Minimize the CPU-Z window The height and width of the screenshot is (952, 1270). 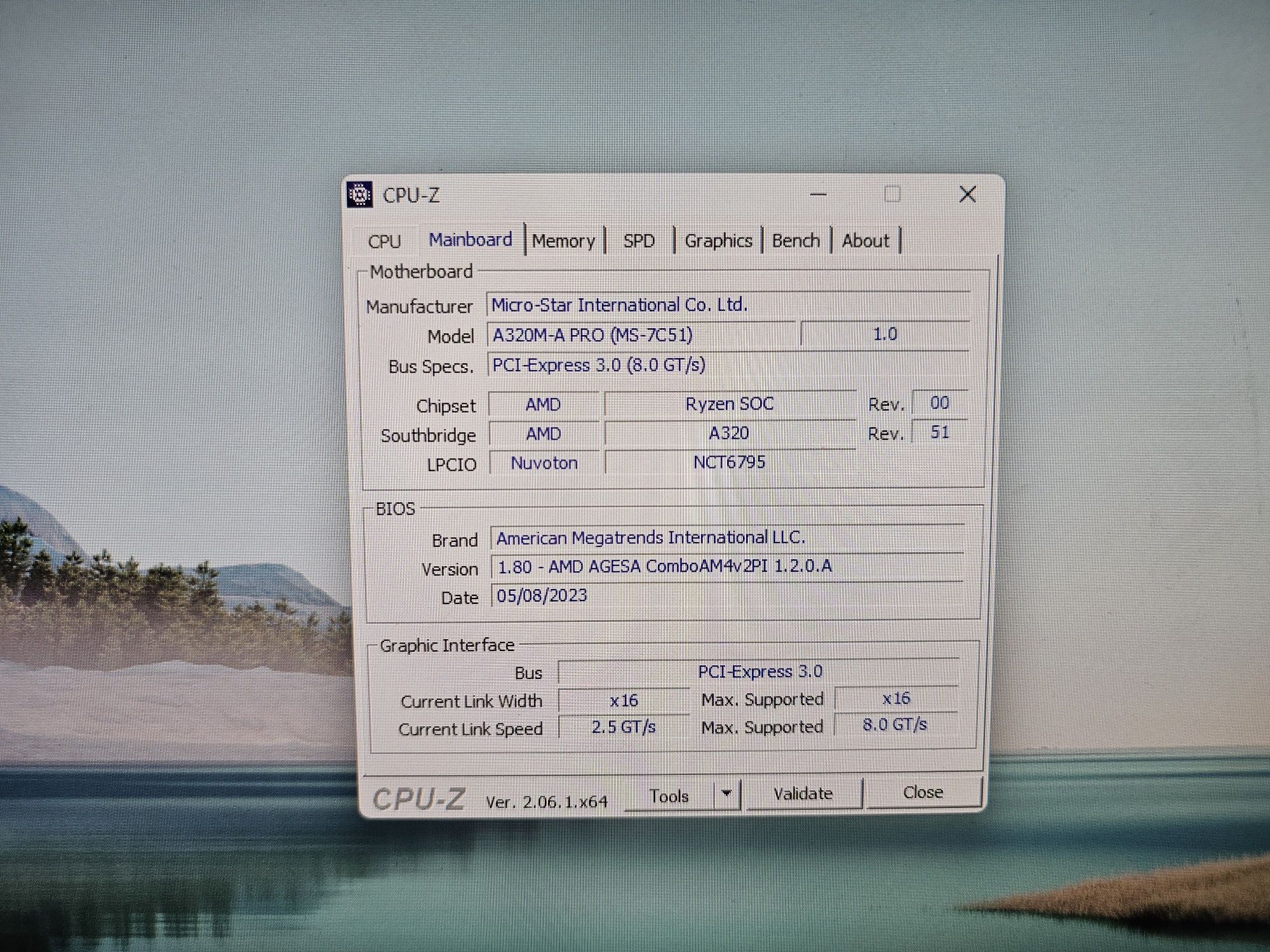819,194
